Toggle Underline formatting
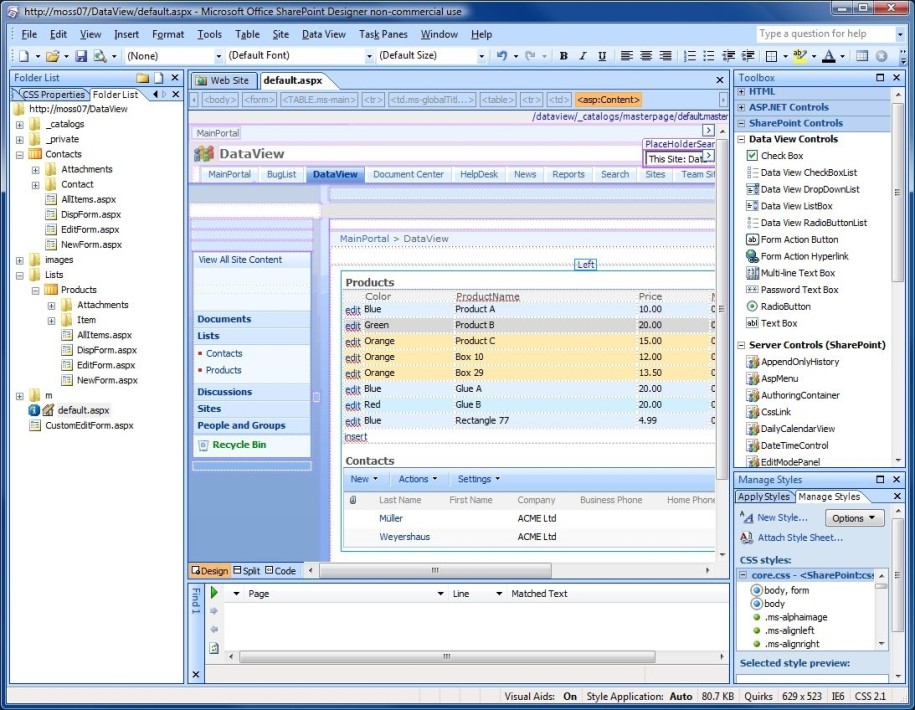The width and height of the screenshot is (915, 710). pos(602,56)
